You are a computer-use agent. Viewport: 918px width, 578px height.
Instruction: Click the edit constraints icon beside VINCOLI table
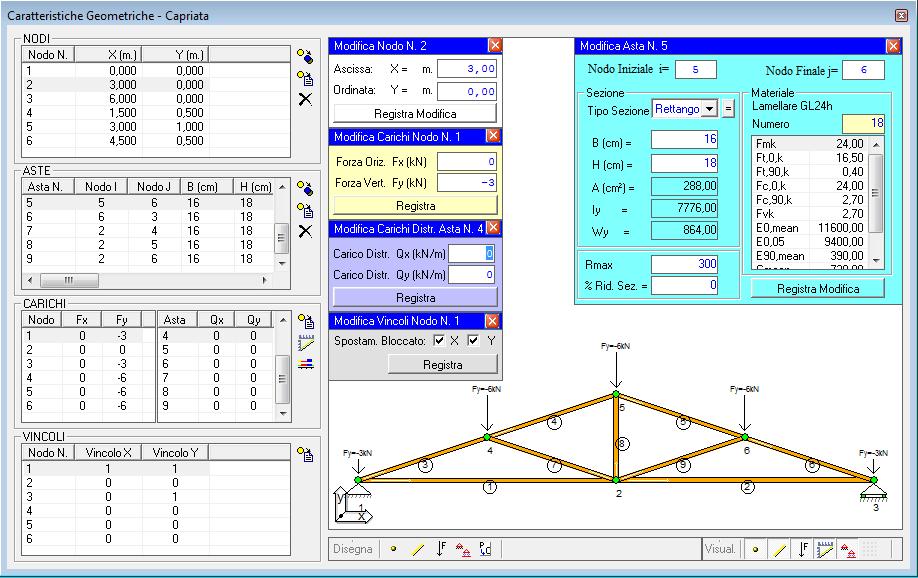pos(305,454)
